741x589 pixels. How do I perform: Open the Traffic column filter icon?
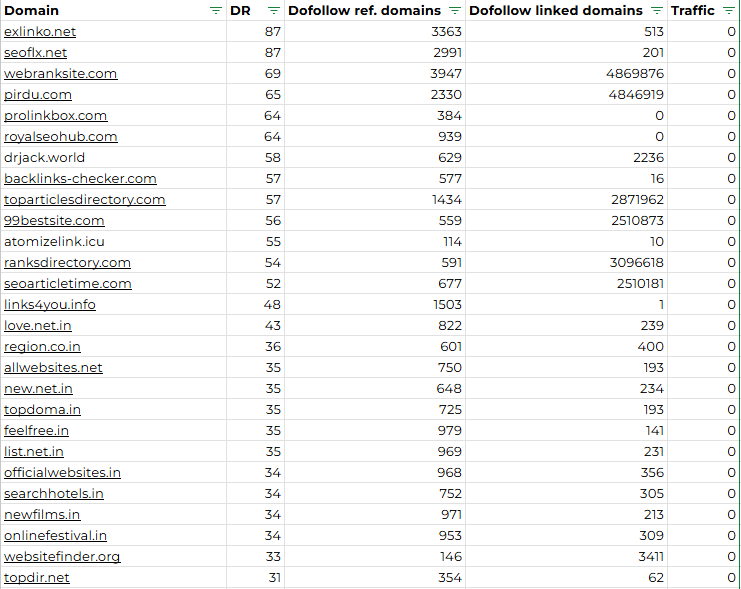coord(729,10)
